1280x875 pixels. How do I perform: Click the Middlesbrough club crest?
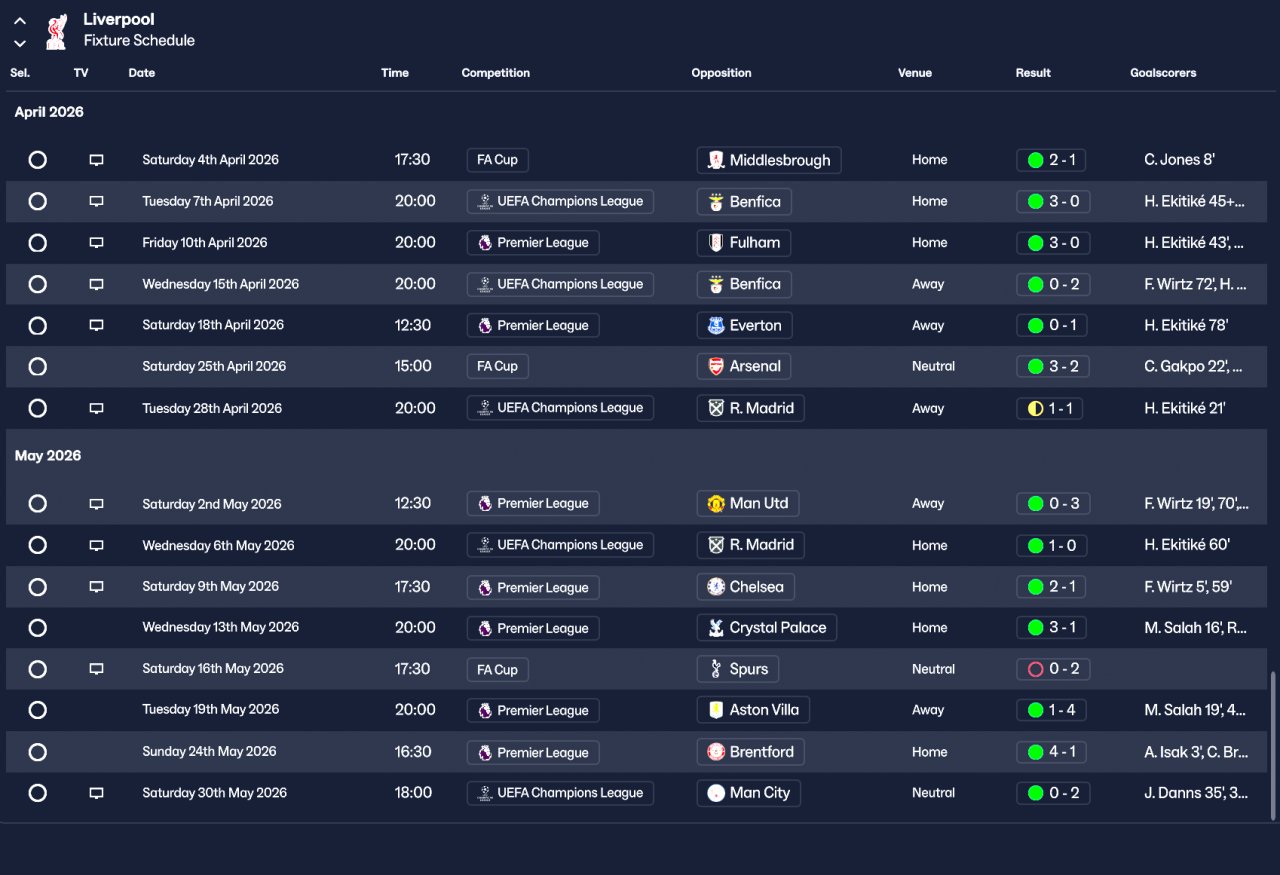click(716, 160)
